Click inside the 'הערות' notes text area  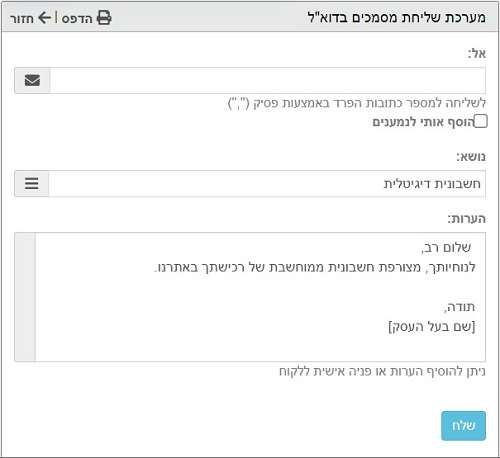click(260, 297)
